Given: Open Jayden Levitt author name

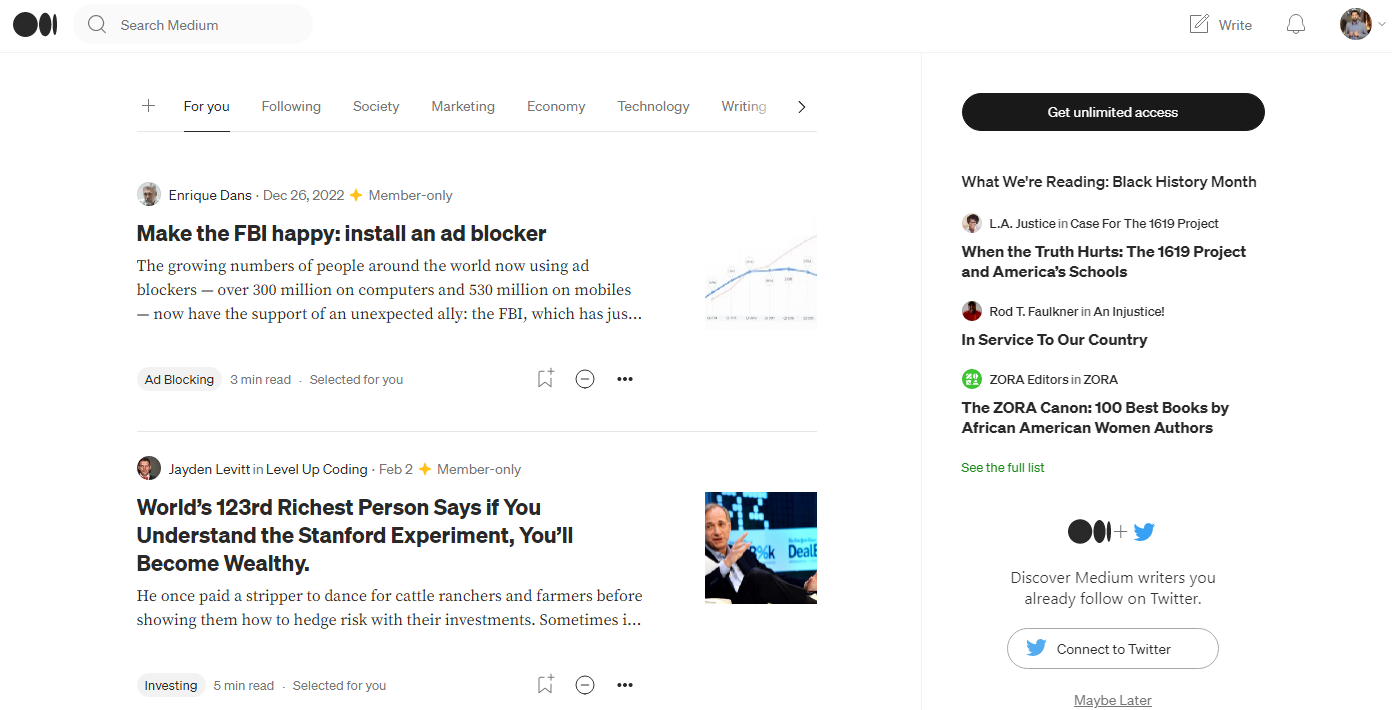Looking at the screenshot, I should click(x=209, y=469).
